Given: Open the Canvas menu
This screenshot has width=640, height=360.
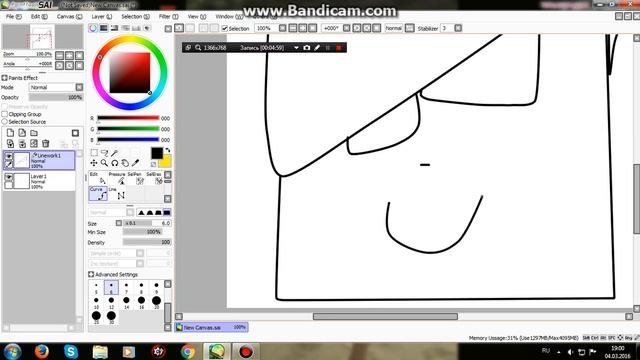Looking at the screenshot, I should [x=69, y=17].
